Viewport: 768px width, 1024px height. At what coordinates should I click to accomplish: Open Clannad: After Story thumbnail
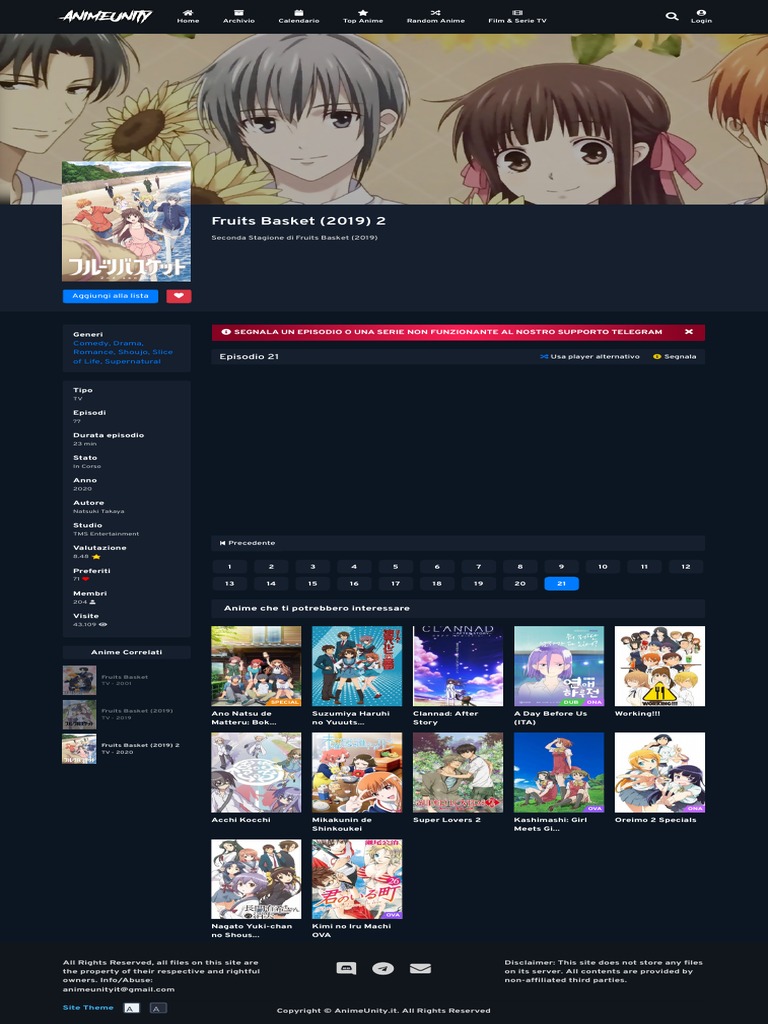tap(458, 666)
